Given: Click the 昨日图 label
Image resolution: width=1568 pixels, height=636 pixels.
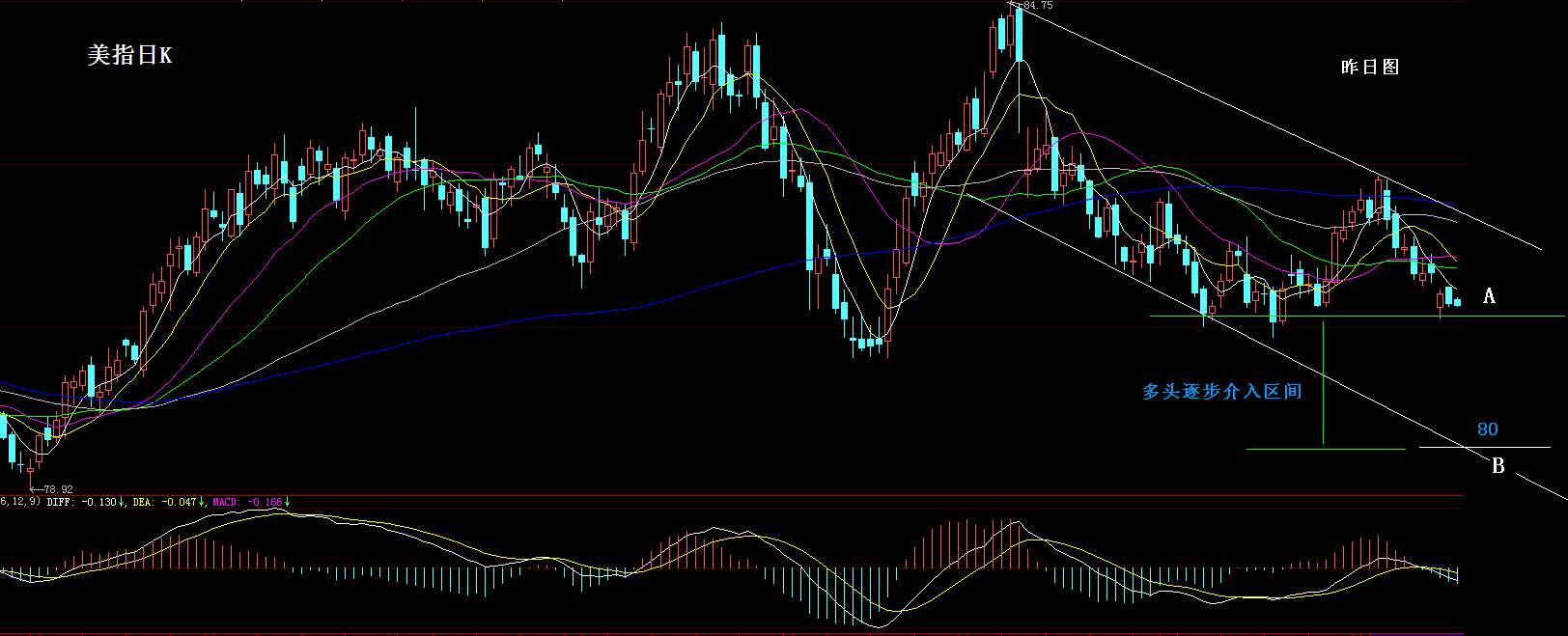Looking at the screenshot, I should (1370, 67).
